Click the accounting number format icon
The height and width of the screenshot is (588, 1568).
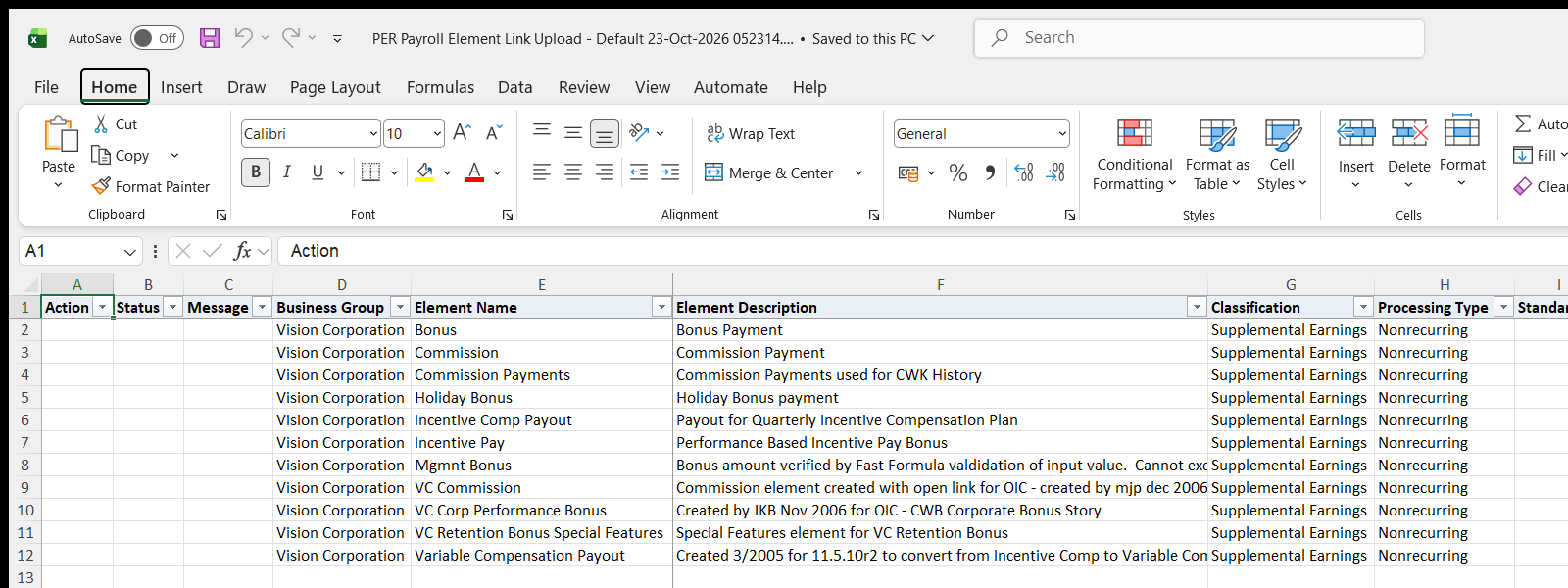point(908,173)
